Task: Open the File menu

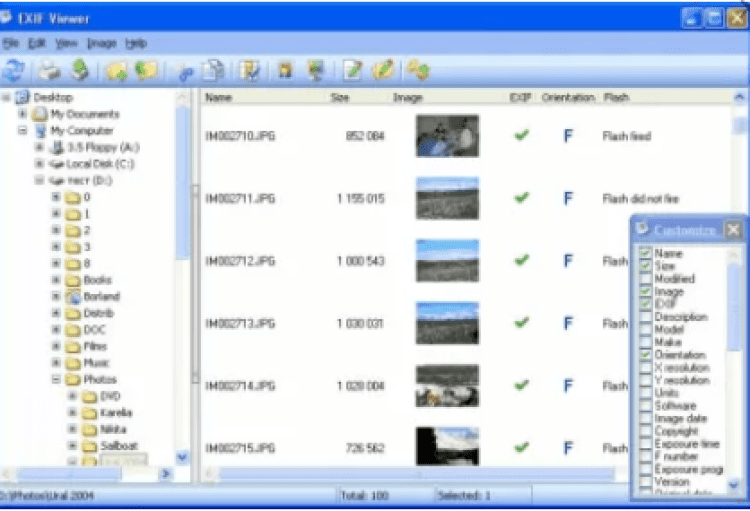Action: point(11,44)
